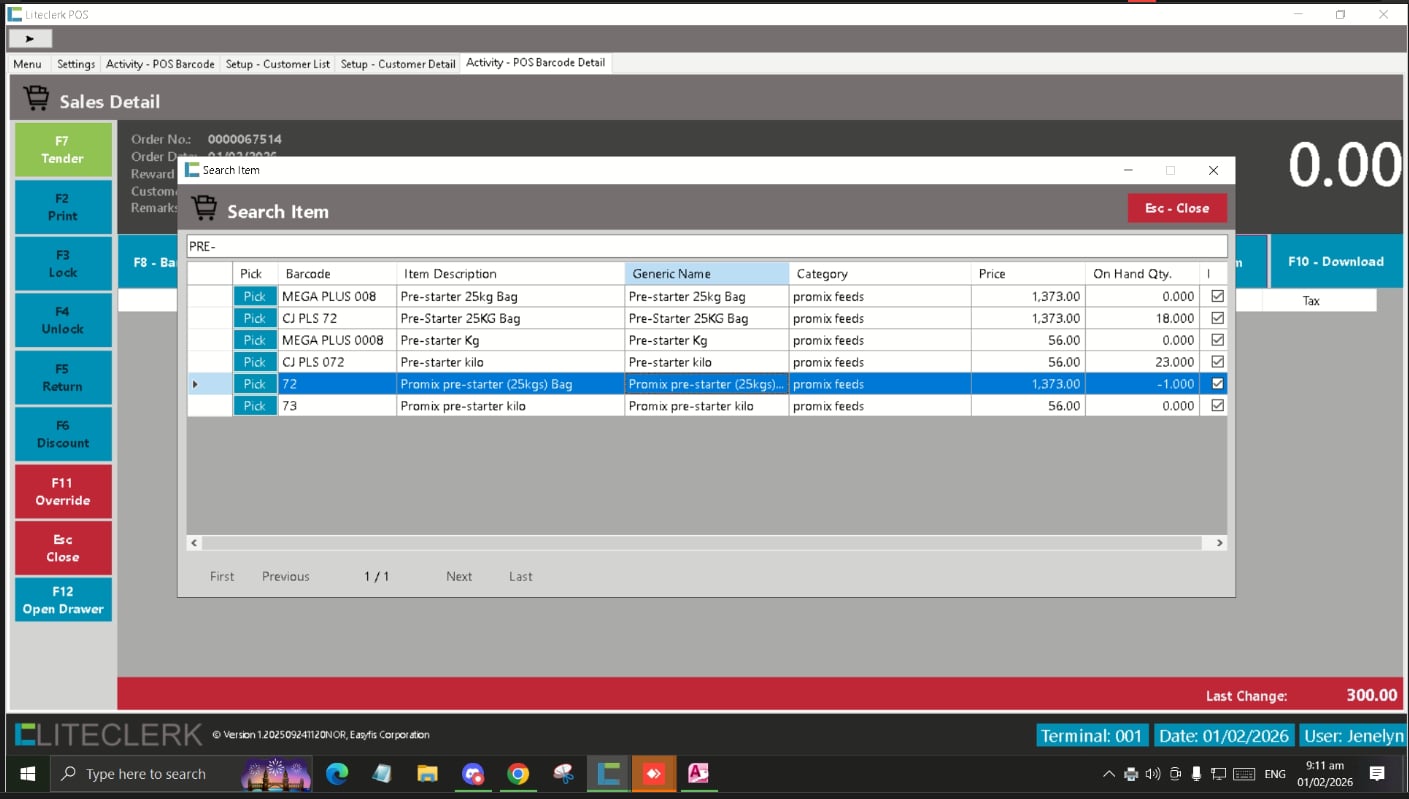Screen dimensions: 1409x799
Task: Open the notification center icon
Action: click(1377, 773)
